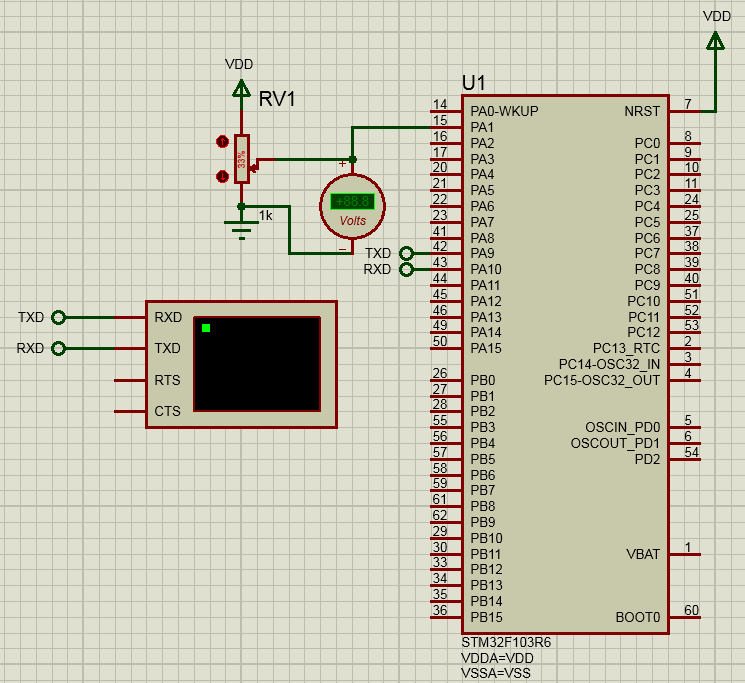
Task: Select the RV1 potentiometer body
Action: click(x=242, y=159)
